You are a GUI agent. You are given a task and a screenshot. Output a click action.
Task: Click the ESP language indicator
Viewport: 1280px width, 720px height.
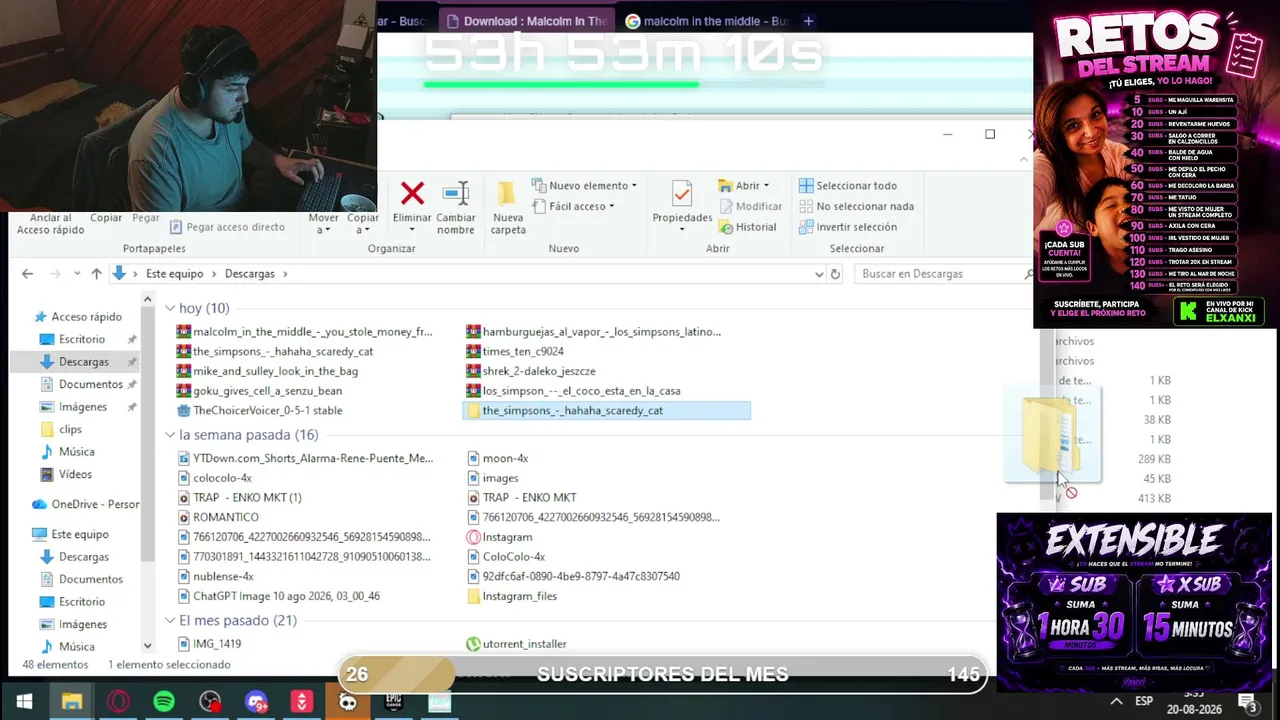(x=1144, y=702)
